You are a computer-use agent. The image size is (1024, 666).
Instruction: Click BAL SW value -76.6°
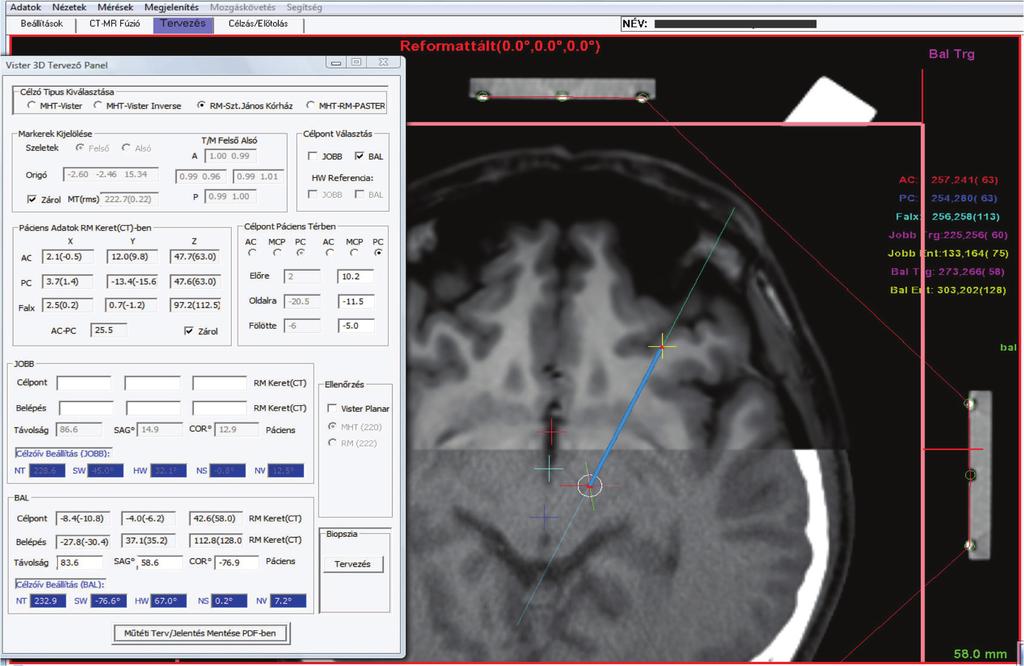pos(107,601)
